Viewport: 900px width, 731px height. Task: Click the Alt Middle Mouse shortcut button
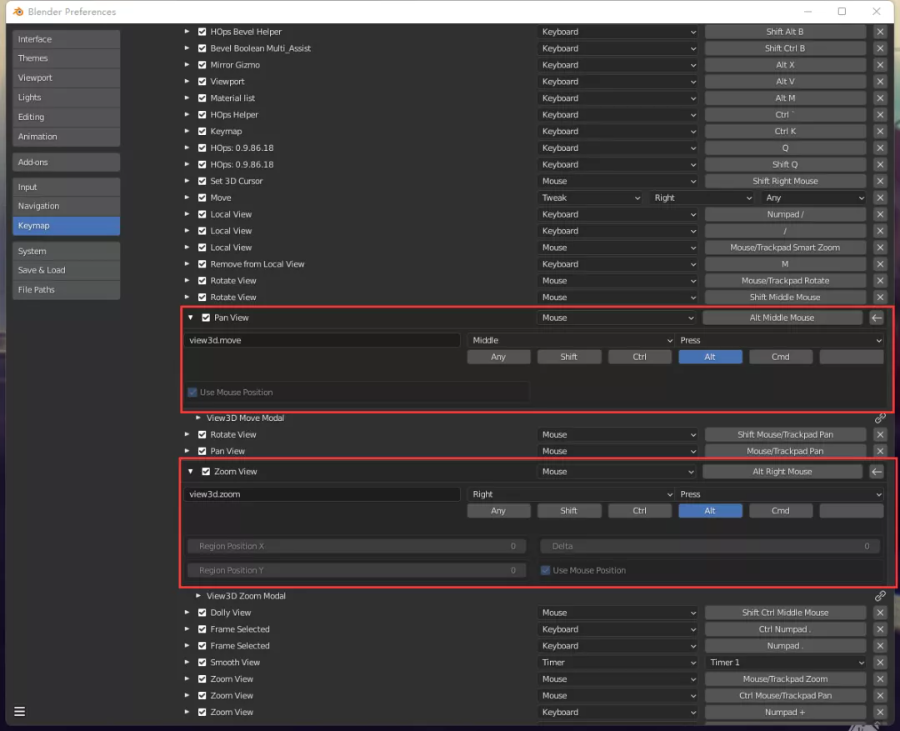tap(781, 318)
